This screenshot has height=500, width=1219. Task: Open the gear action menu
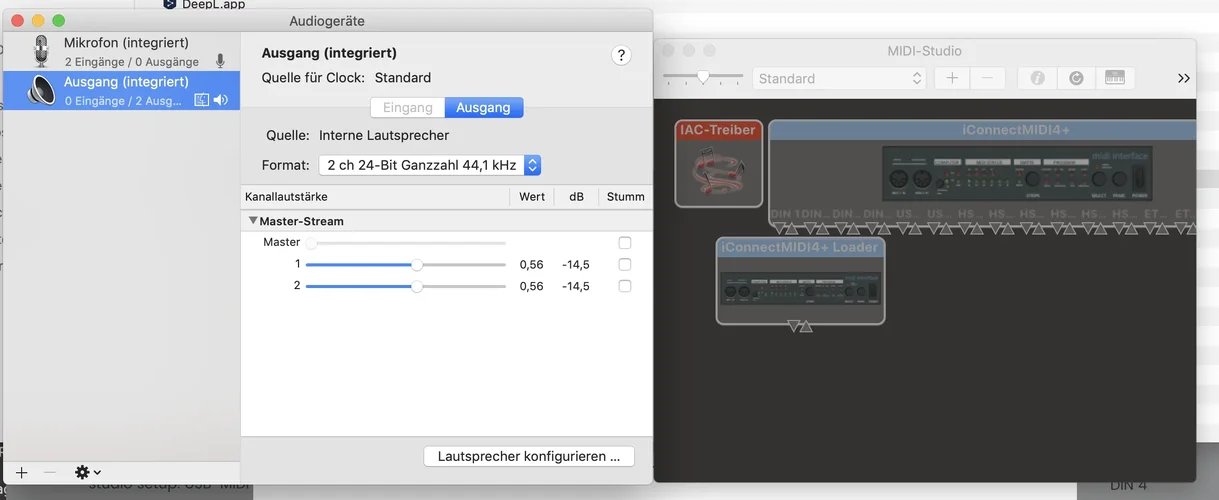tap(88, 472)
